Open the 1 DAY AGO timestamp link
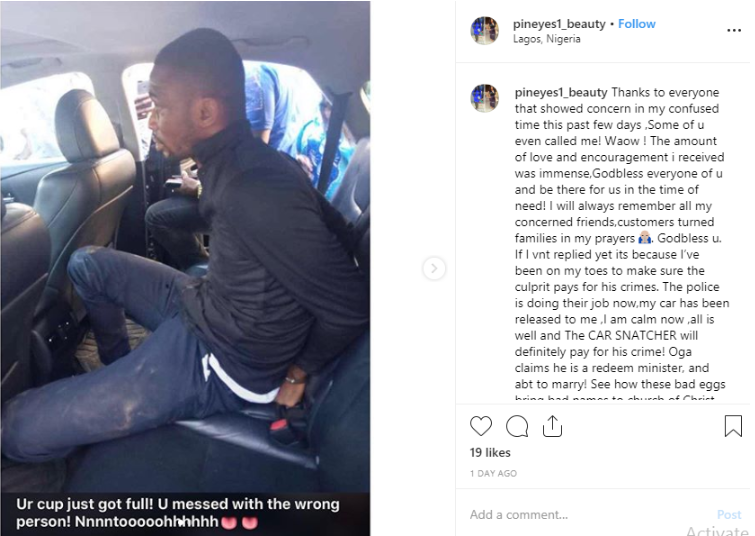 tap(494, 473)
